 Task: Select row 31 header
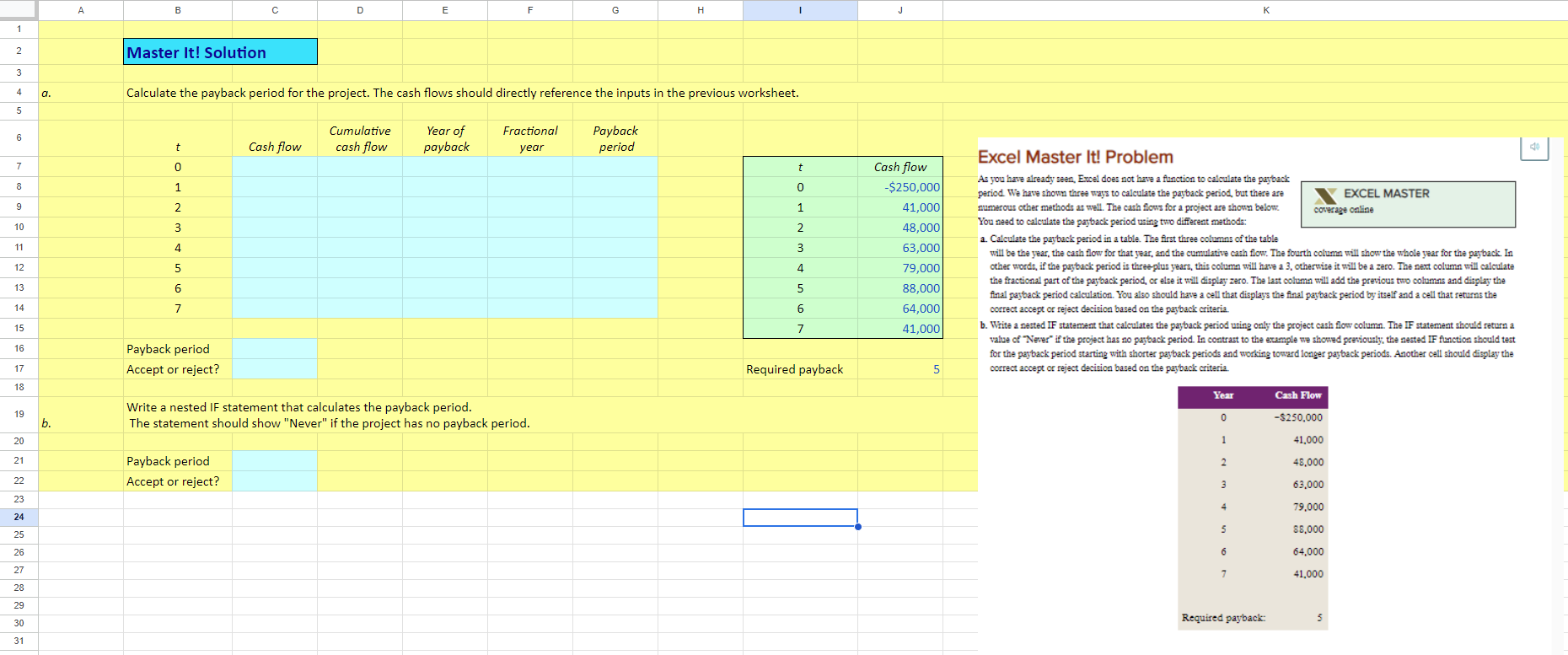[19, 641]
